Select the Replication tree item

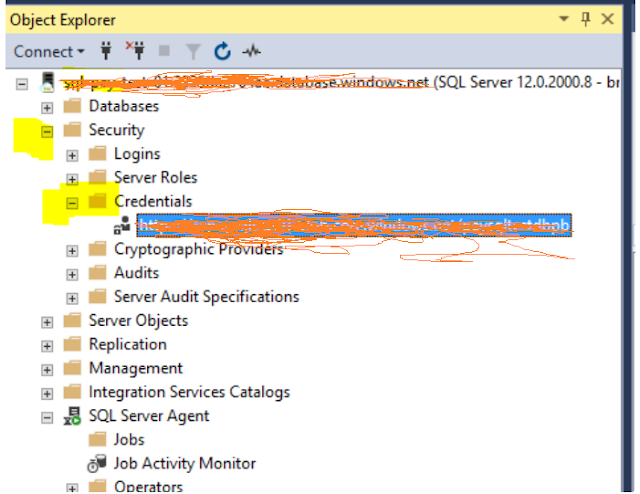(x=128, y=345)
